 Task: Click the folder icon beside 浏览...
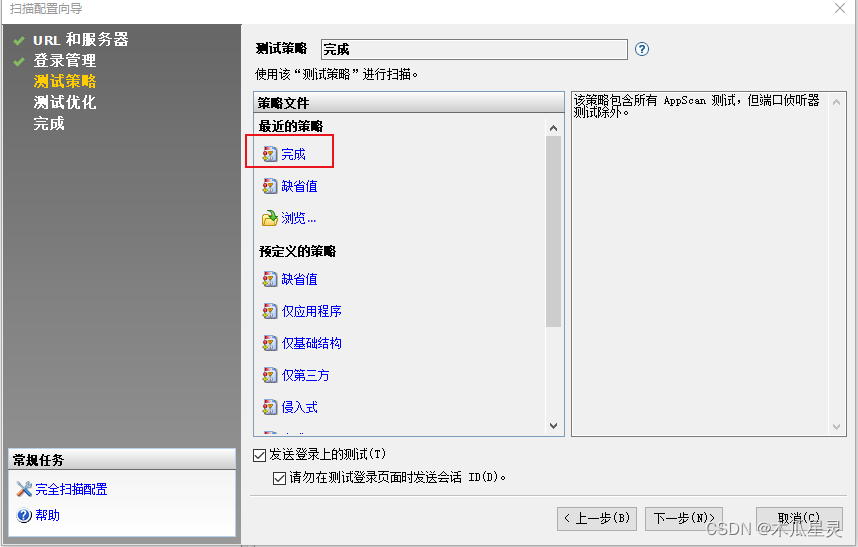tap(270, 218)
